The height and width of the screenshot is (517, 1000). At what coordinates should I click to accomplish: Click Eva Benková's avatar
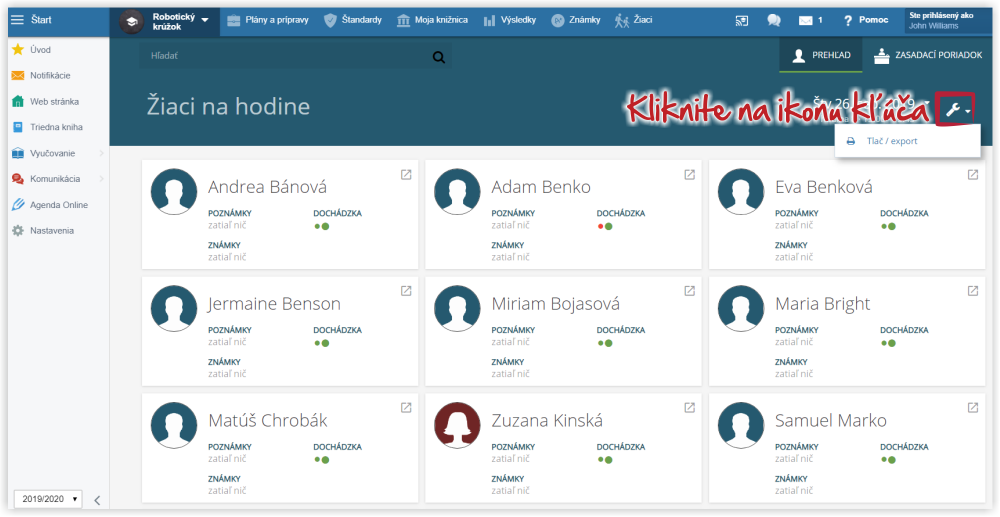[740, 192]
